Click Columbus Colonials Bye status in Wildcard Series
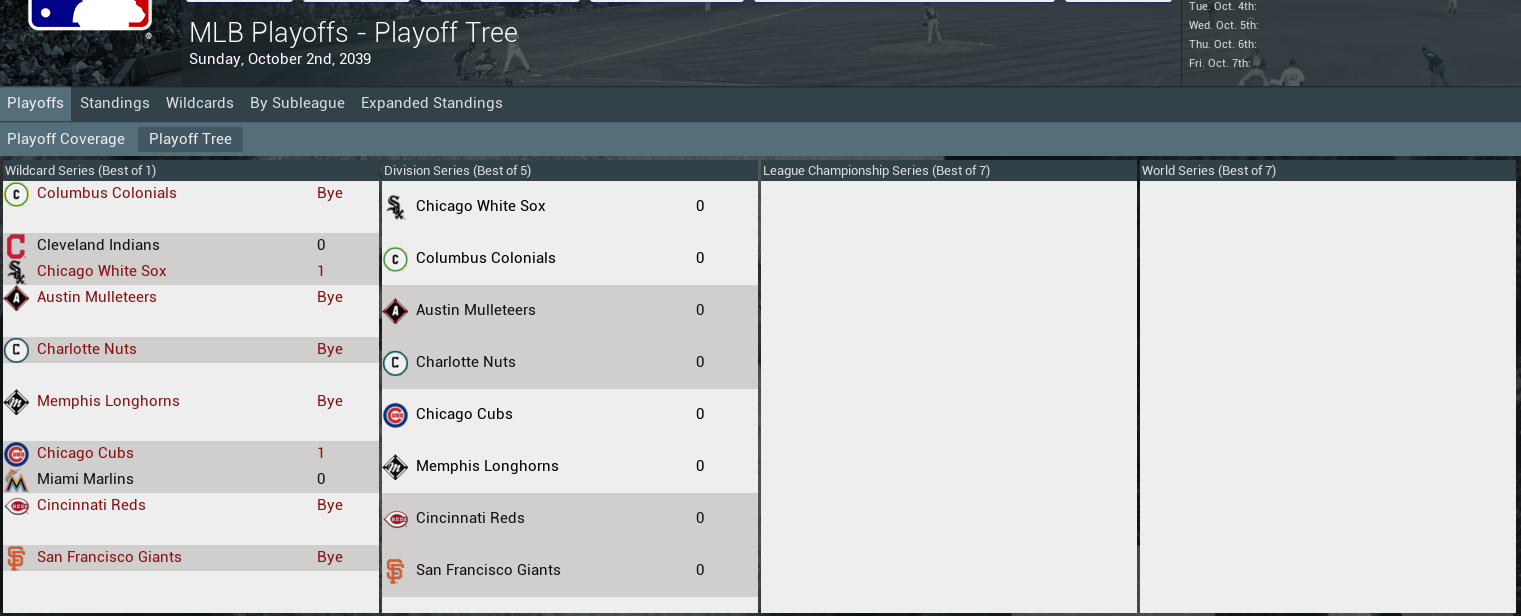Viewport: 1521px width, 616px height. pyautogui.click(x=330, y=193)
